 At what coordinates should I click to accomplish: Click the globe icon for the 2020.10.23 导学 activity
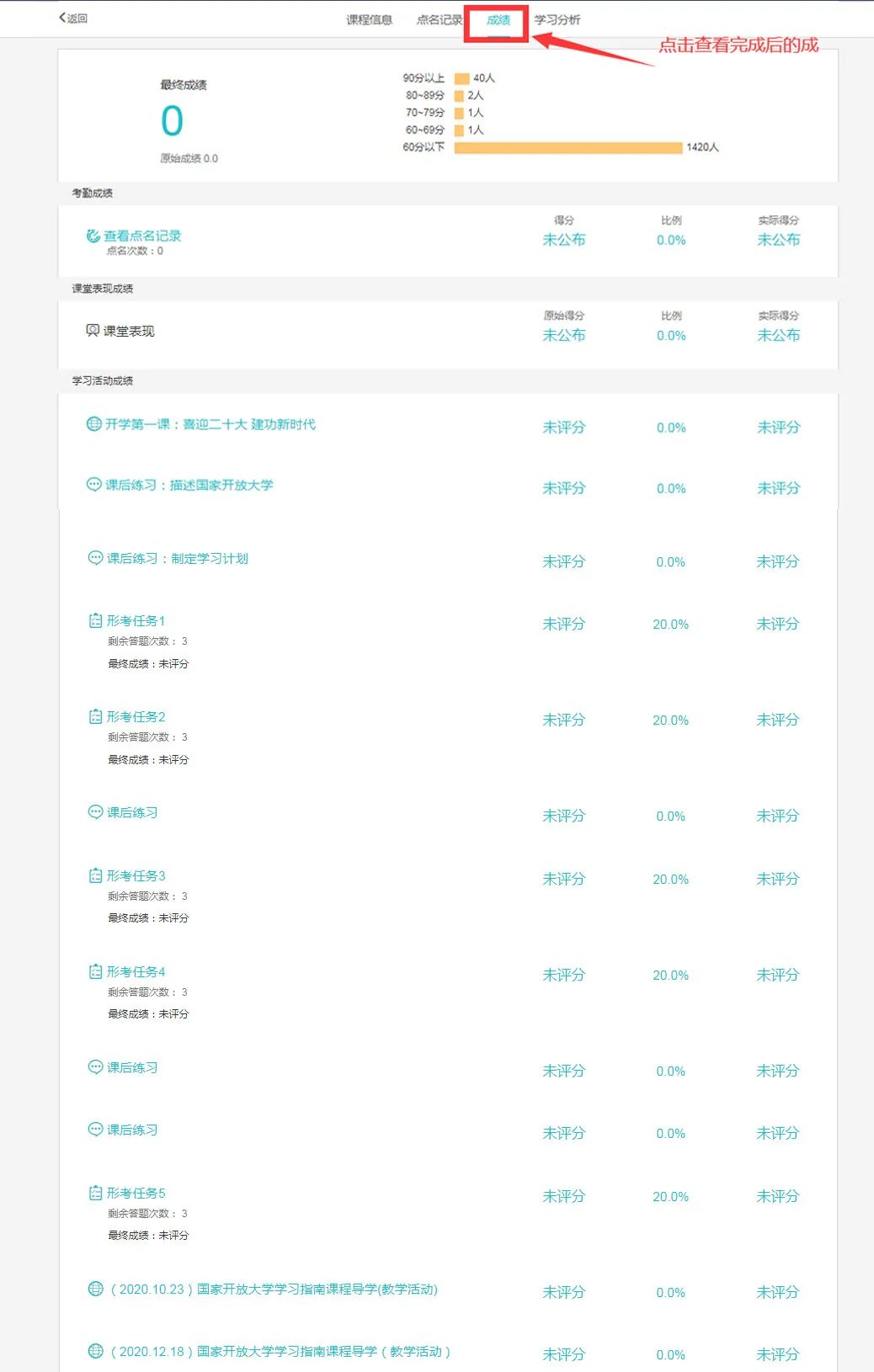[x=94, y=1289]
